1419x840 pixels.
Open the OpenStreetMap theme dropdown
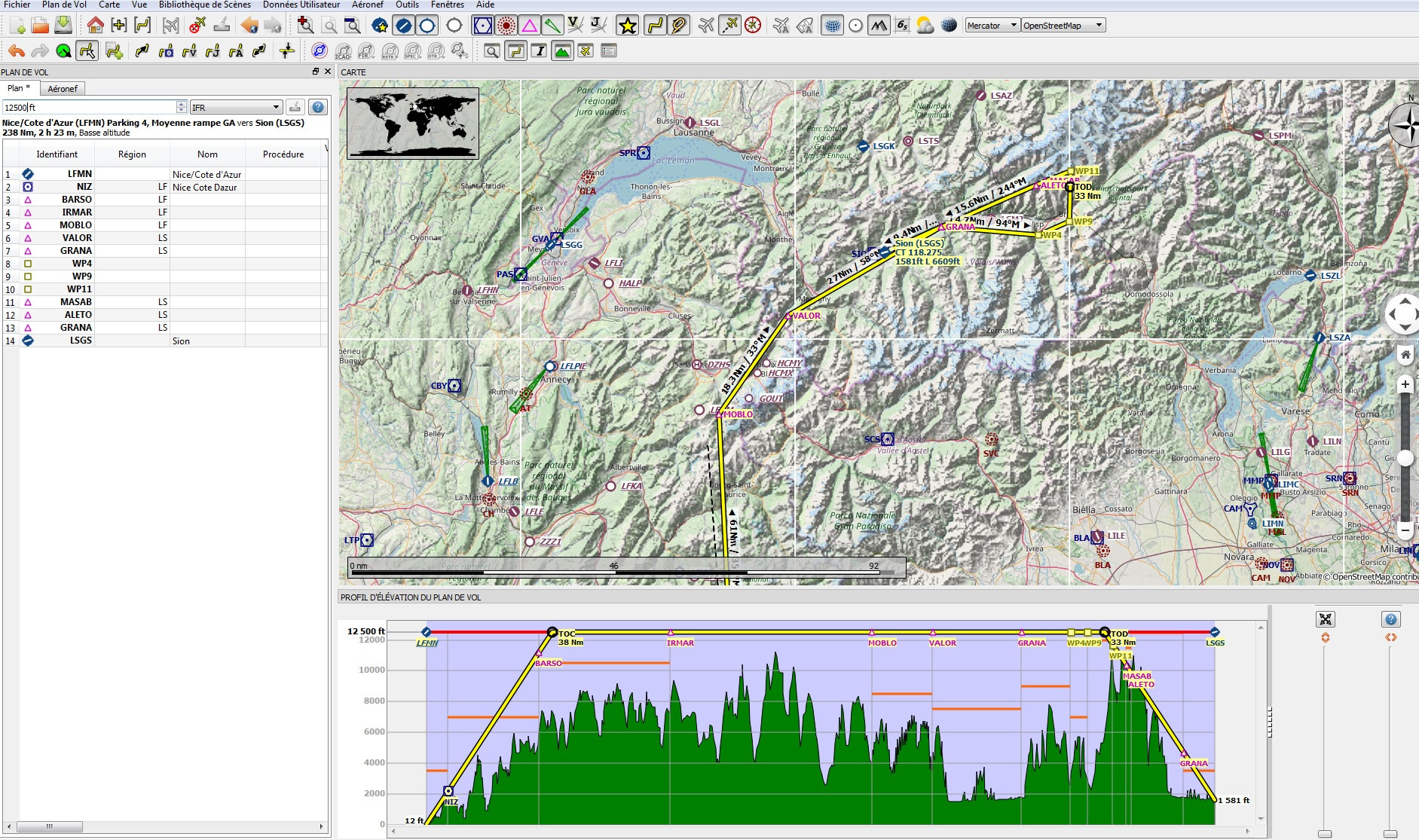pyautogui.click(x=1063, y=26)
